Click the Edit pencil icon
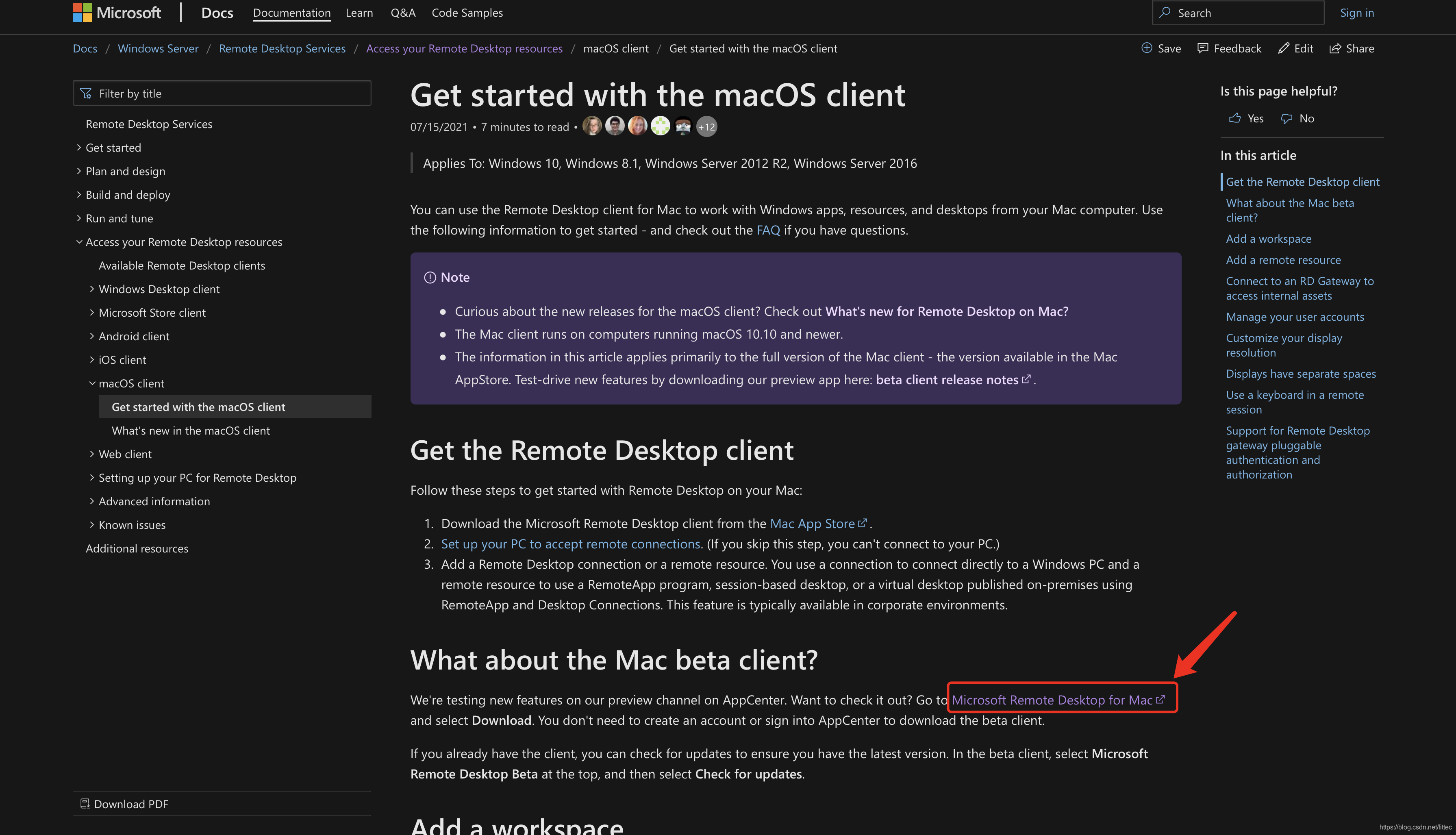The image size is (1456, 835). coord(1284,48)
